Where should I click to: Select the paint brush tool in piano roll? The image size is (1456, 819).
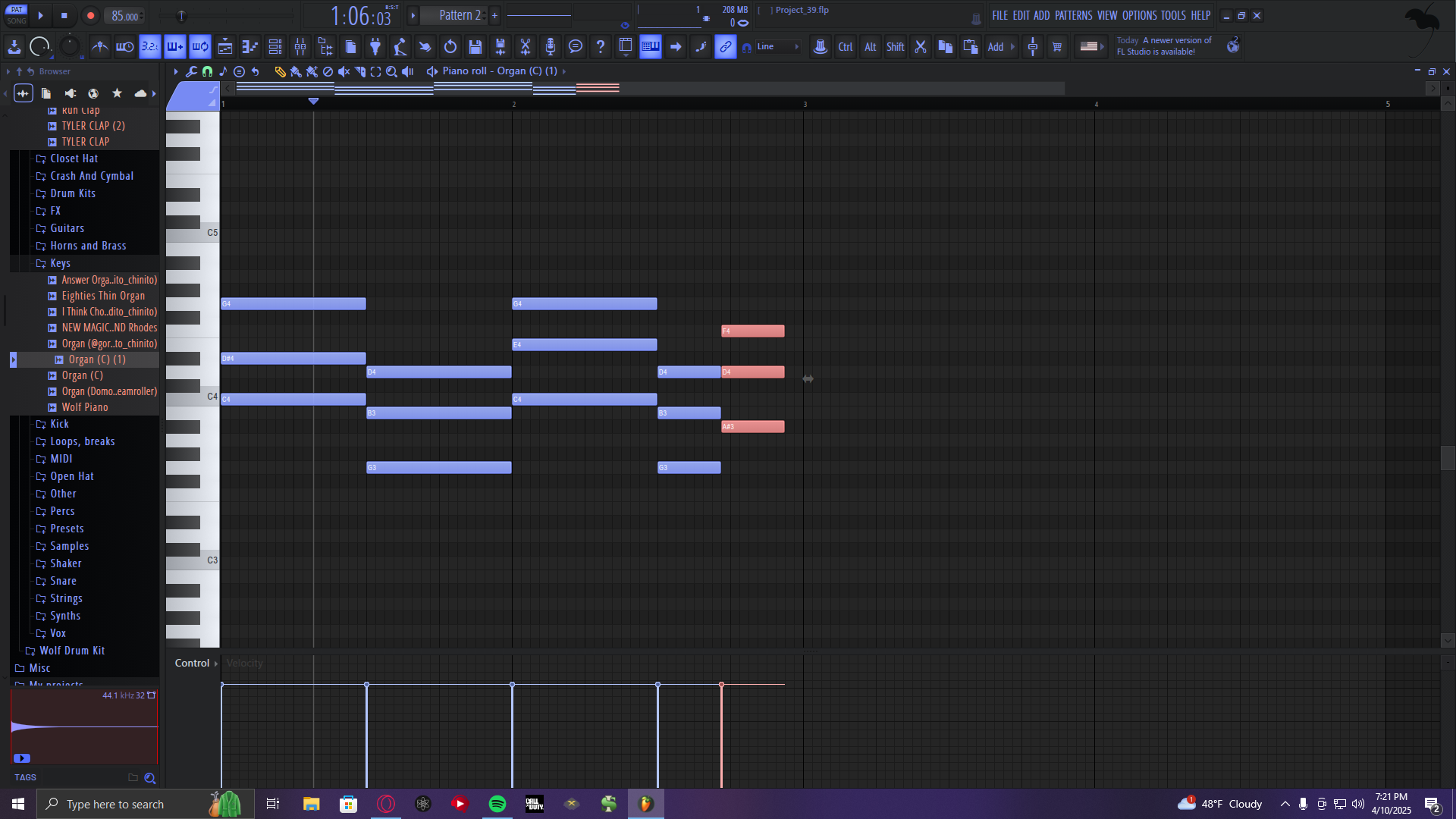click(296, 71)
